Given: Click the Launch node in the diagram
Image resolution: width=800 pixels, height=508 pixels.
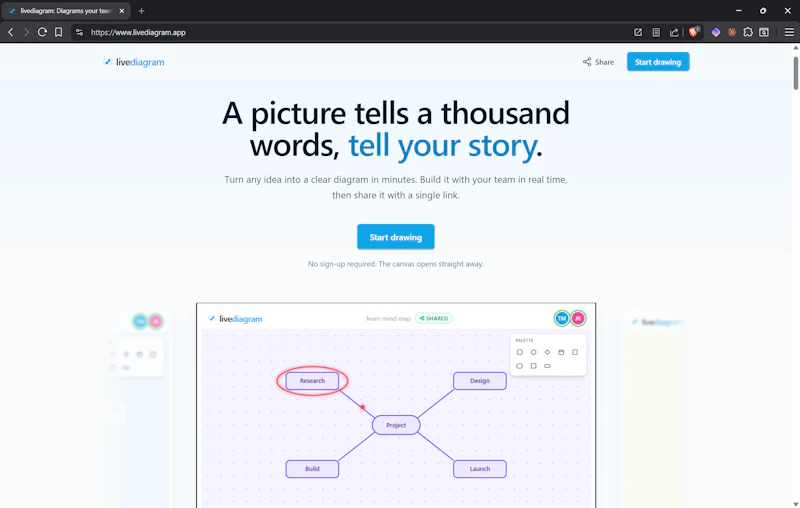Looking at the screenshot, I should click(480, 469).
